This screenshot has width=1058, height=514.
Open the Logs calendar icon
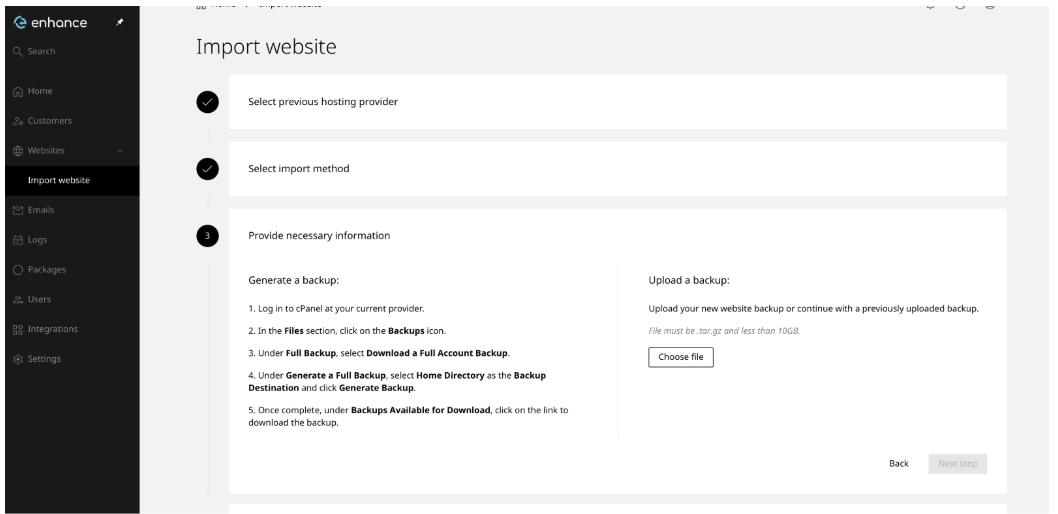pos(18,240)
